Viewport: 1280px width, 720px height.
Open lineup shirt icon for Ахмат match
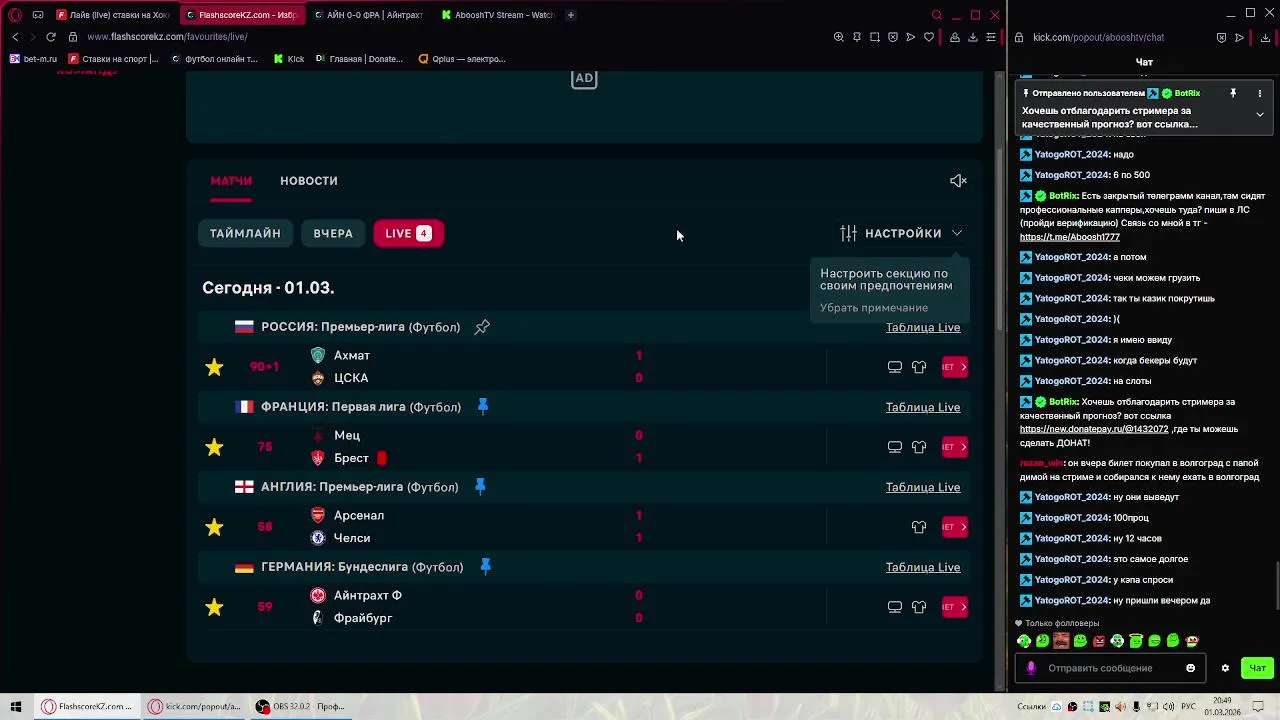coord(919,367)
